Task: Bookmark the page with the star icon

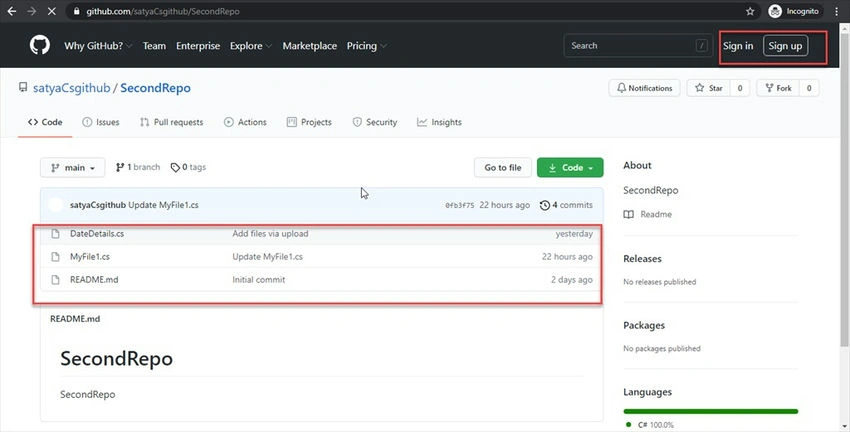Action: (x=750, y=11)
